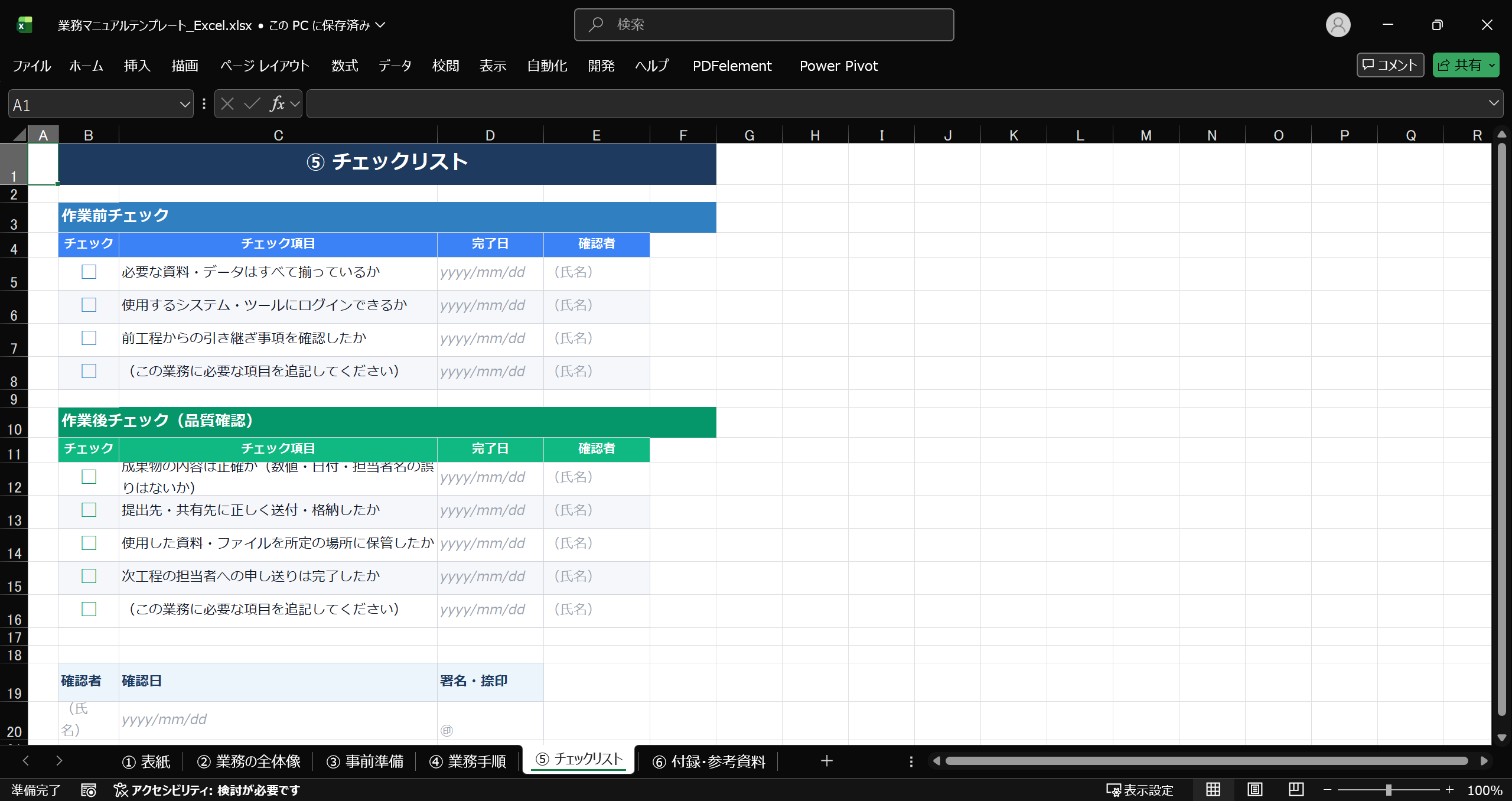1512x801 pixels.
Task: Click the formula bar cancel X icon
Action: 227,104
